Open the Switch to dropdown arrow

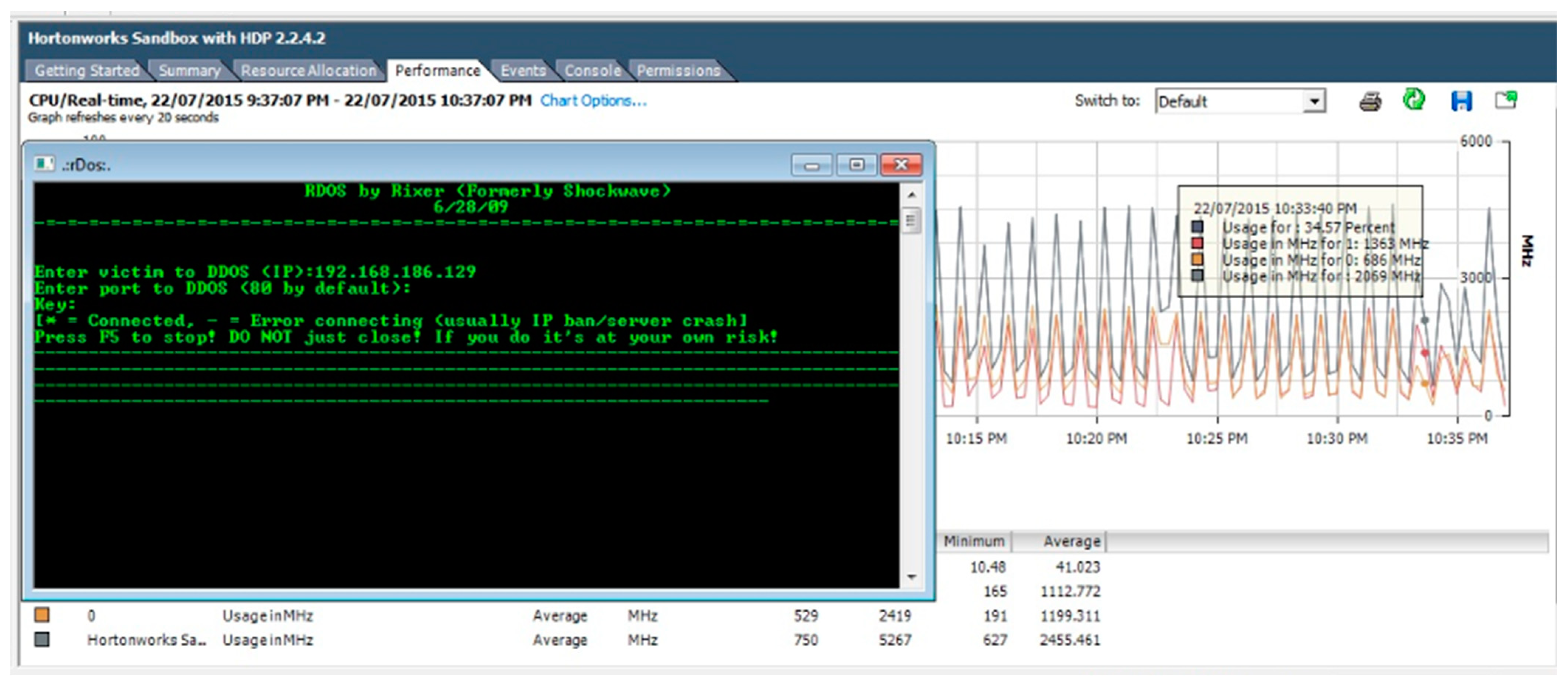1314,101
